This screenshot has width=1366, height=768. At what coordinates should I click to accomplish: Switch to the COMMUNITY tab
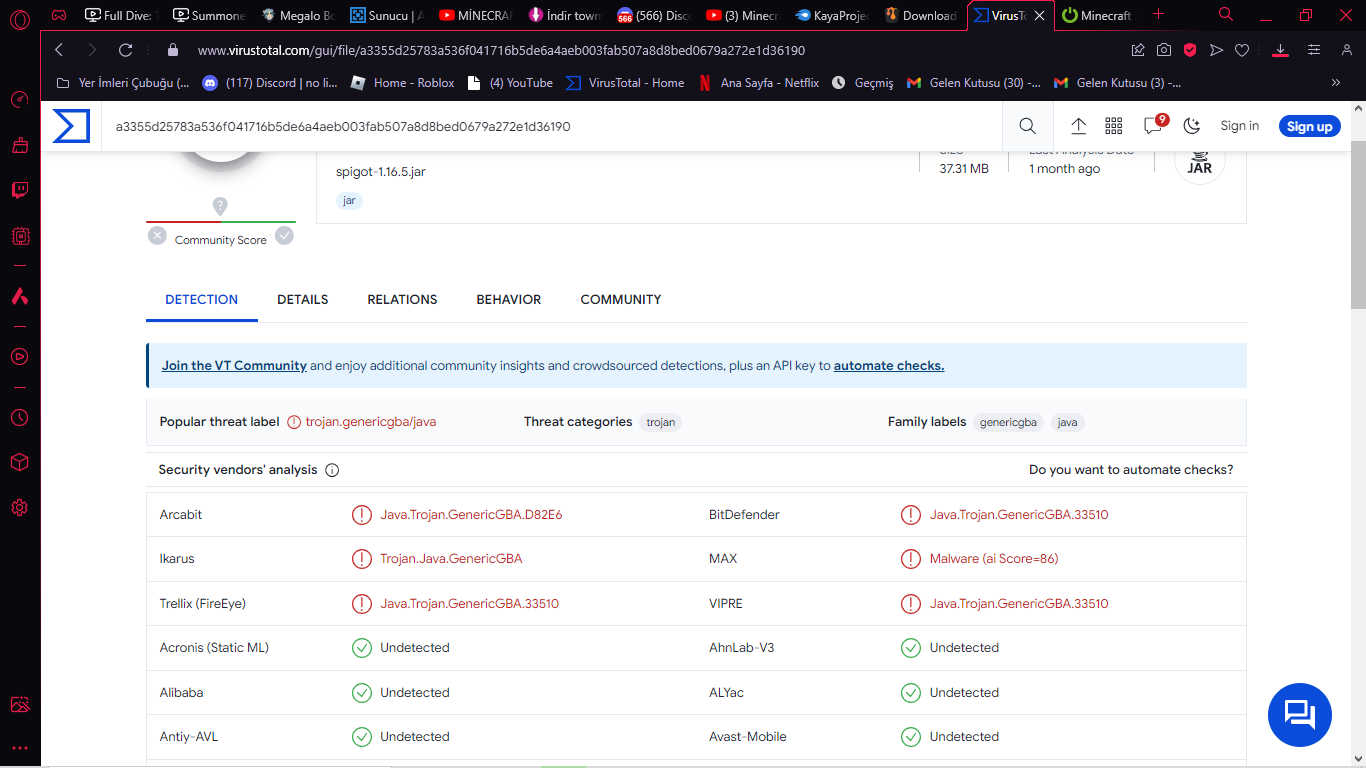tap(621, 299)
